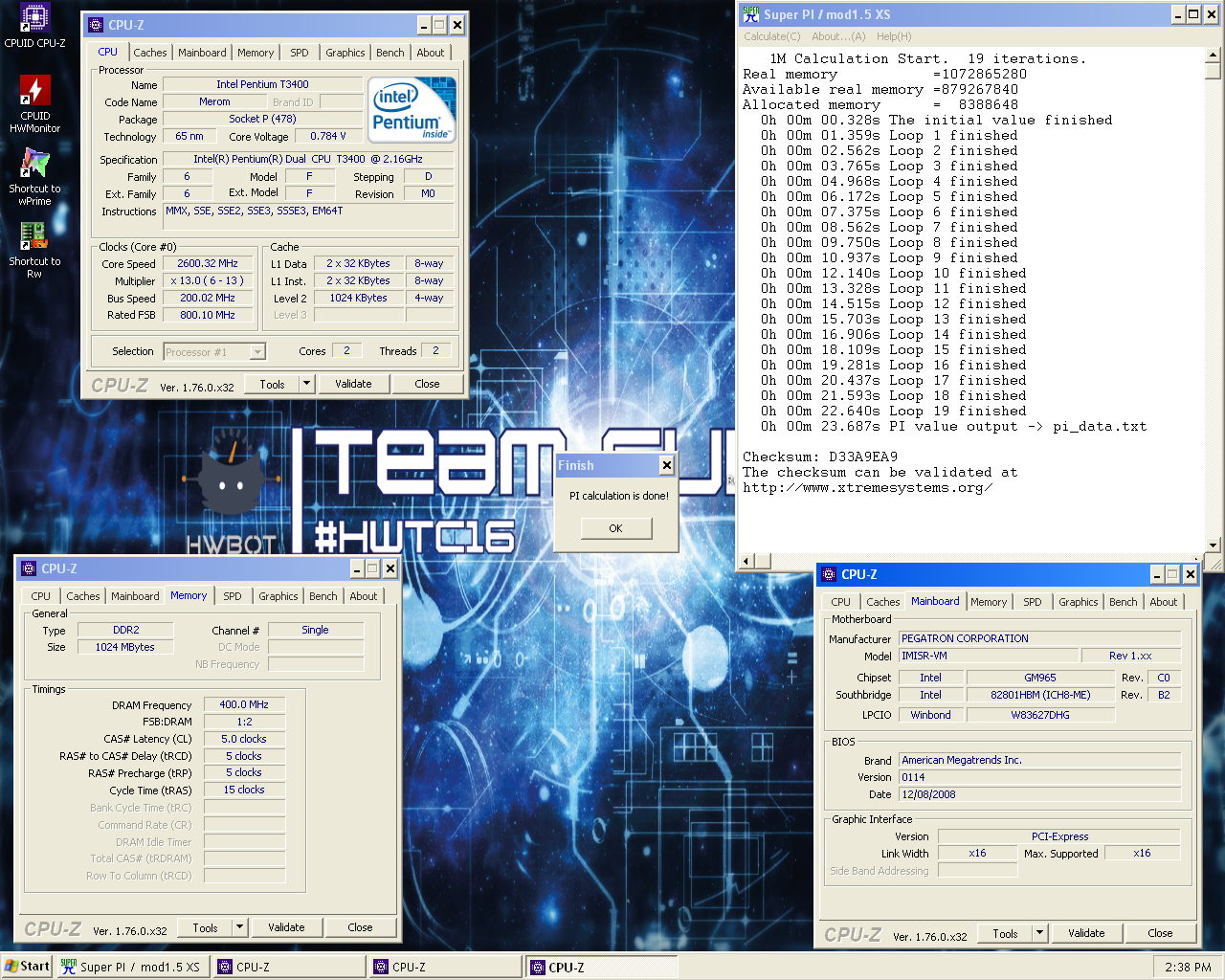This screenshot has height=980, width=1225.
Task: Open the Bench tab in the processor CPU-Z window
Action: [390, 53]
